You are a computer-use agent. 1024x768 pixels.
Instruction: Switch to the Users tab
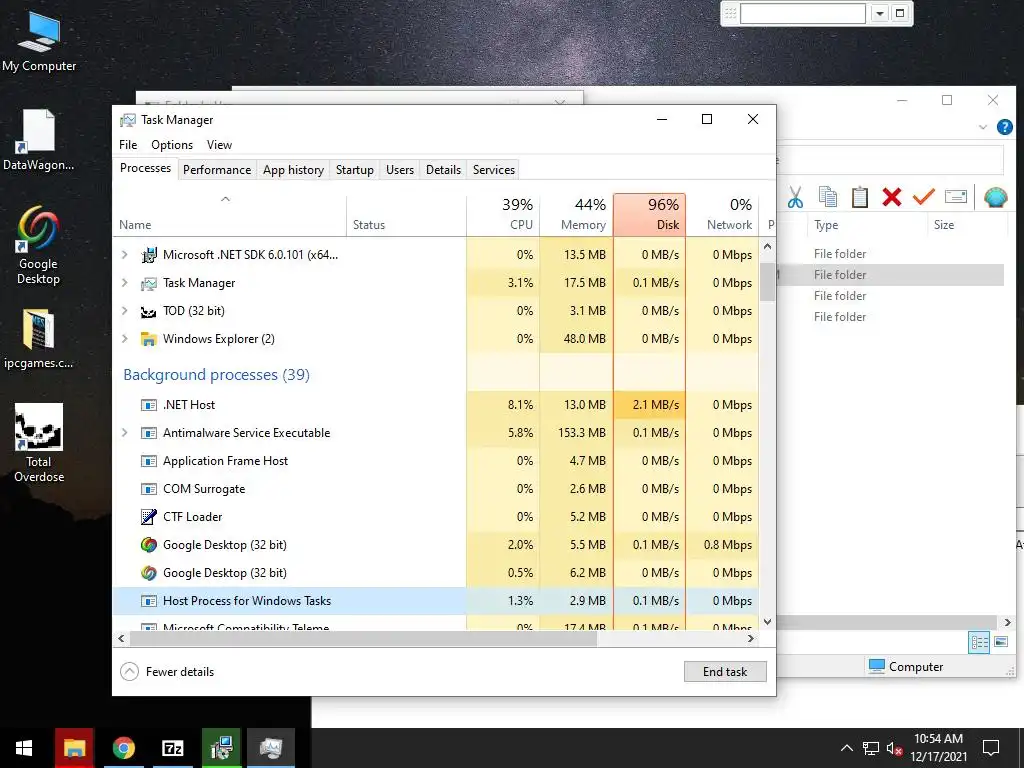[400, 170]
